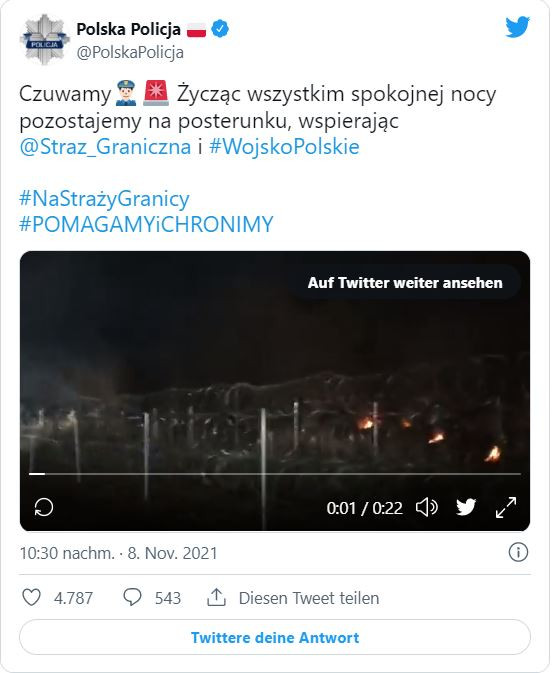Click the replay icon in video player
Image resolution: width=554 pixels, height=673 pixels.
[x=44, y=507]
